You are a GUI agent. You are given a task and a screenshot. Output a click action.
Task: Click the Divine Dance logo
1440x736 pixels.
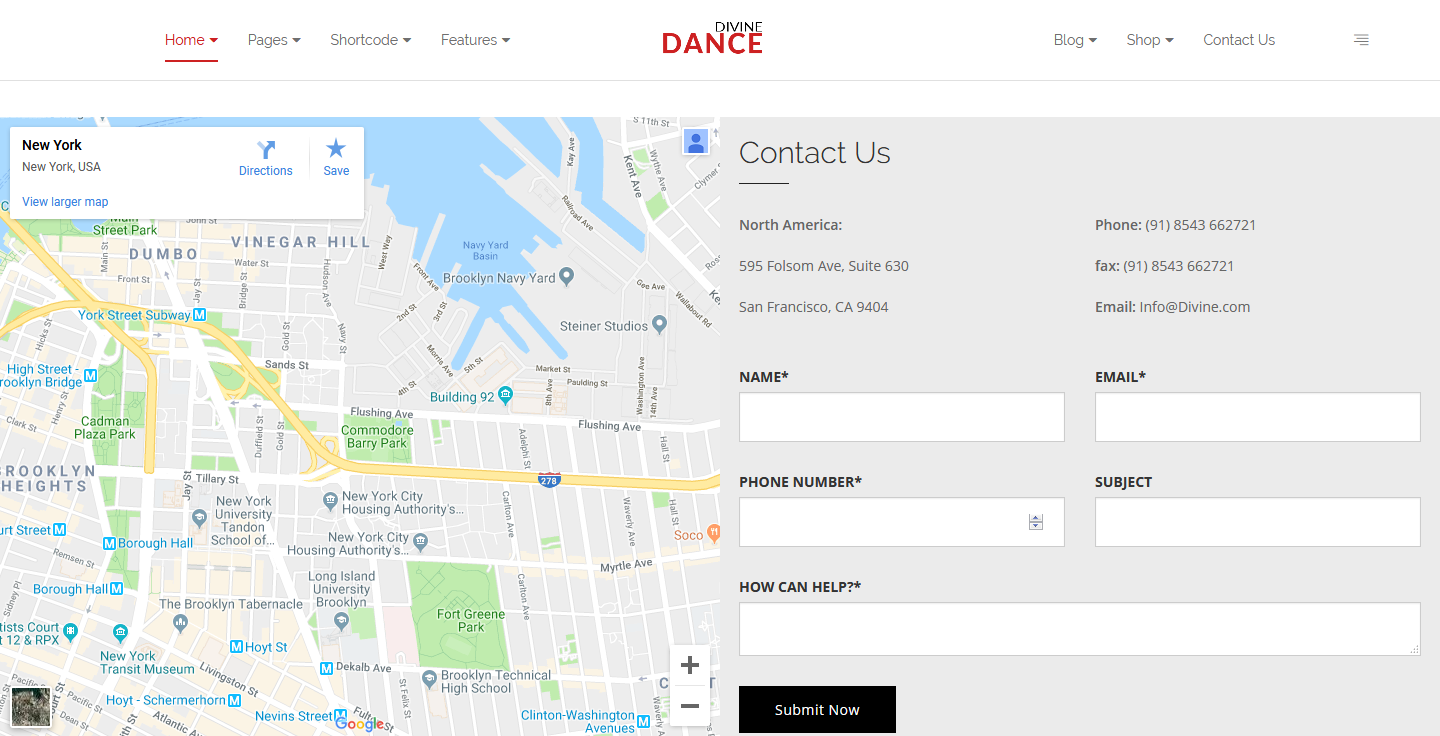[x=712, y=39]
